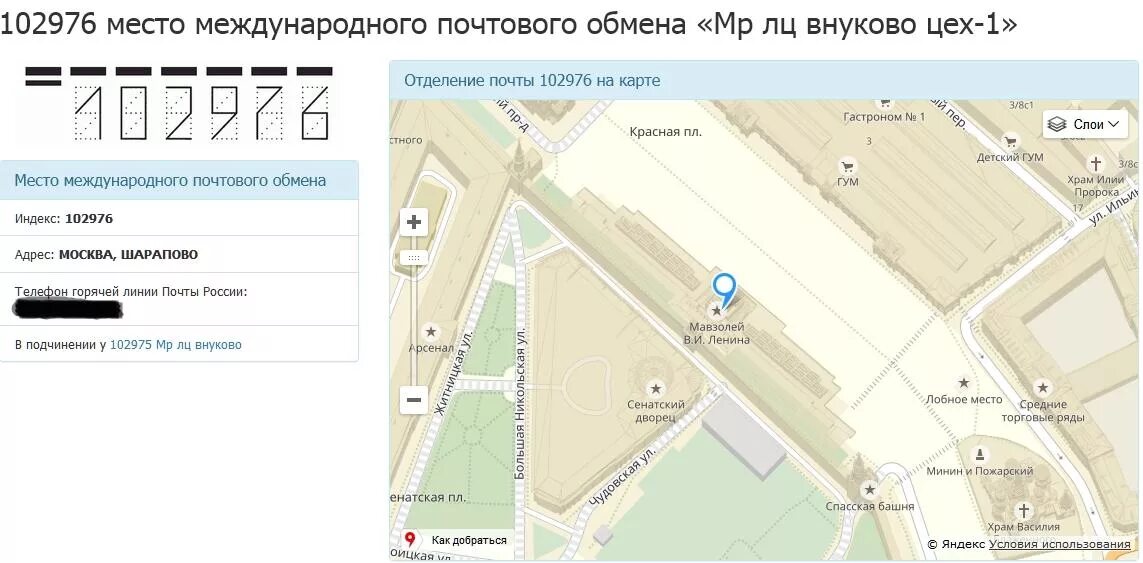Click the Гастроном № 1 cart icon

[884, 104]
